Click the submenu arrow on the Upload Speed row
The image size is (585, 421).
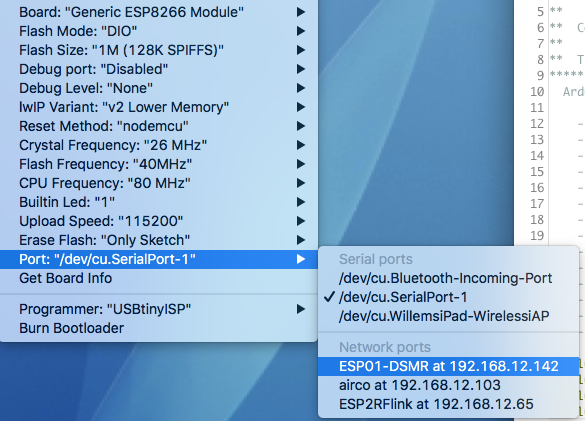click(x=301, y=221)
